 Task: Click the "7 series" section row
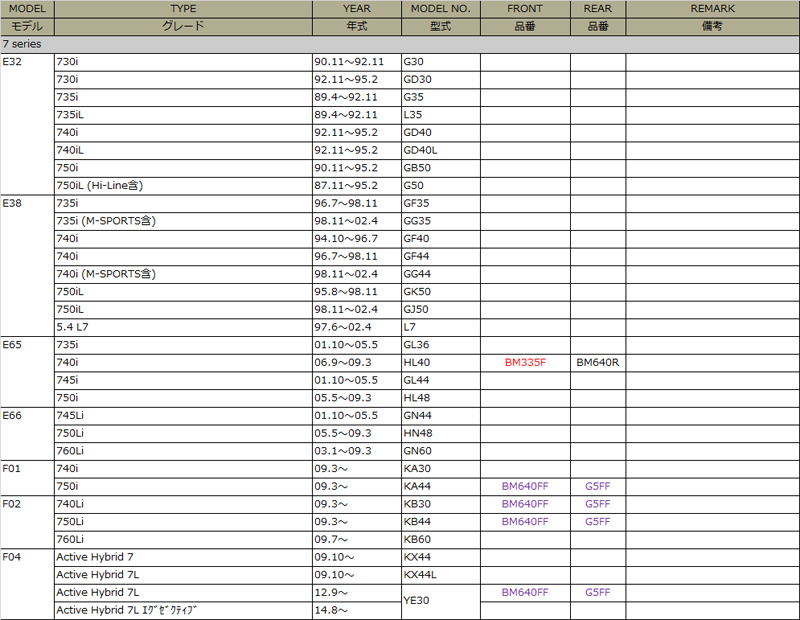399,44
